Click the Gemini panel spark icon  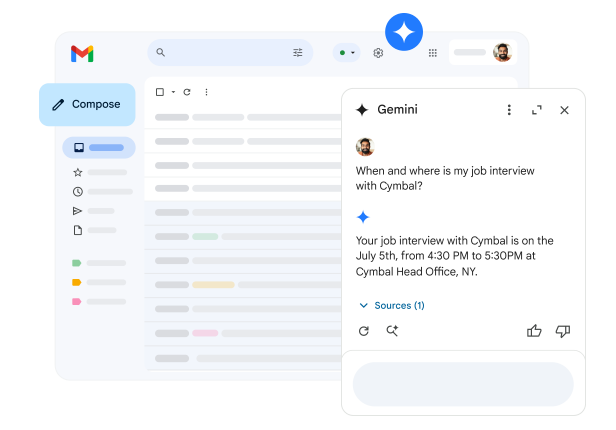(x=362, y=110)
